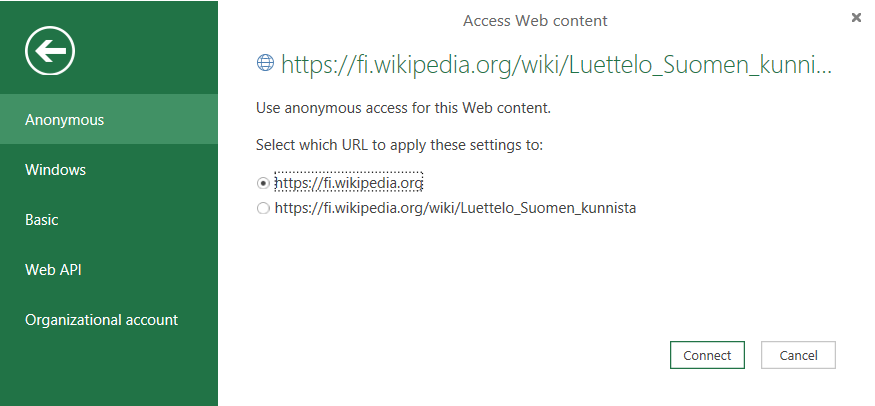Close the Access Web content dialog
875x406 pixels.
856,18
